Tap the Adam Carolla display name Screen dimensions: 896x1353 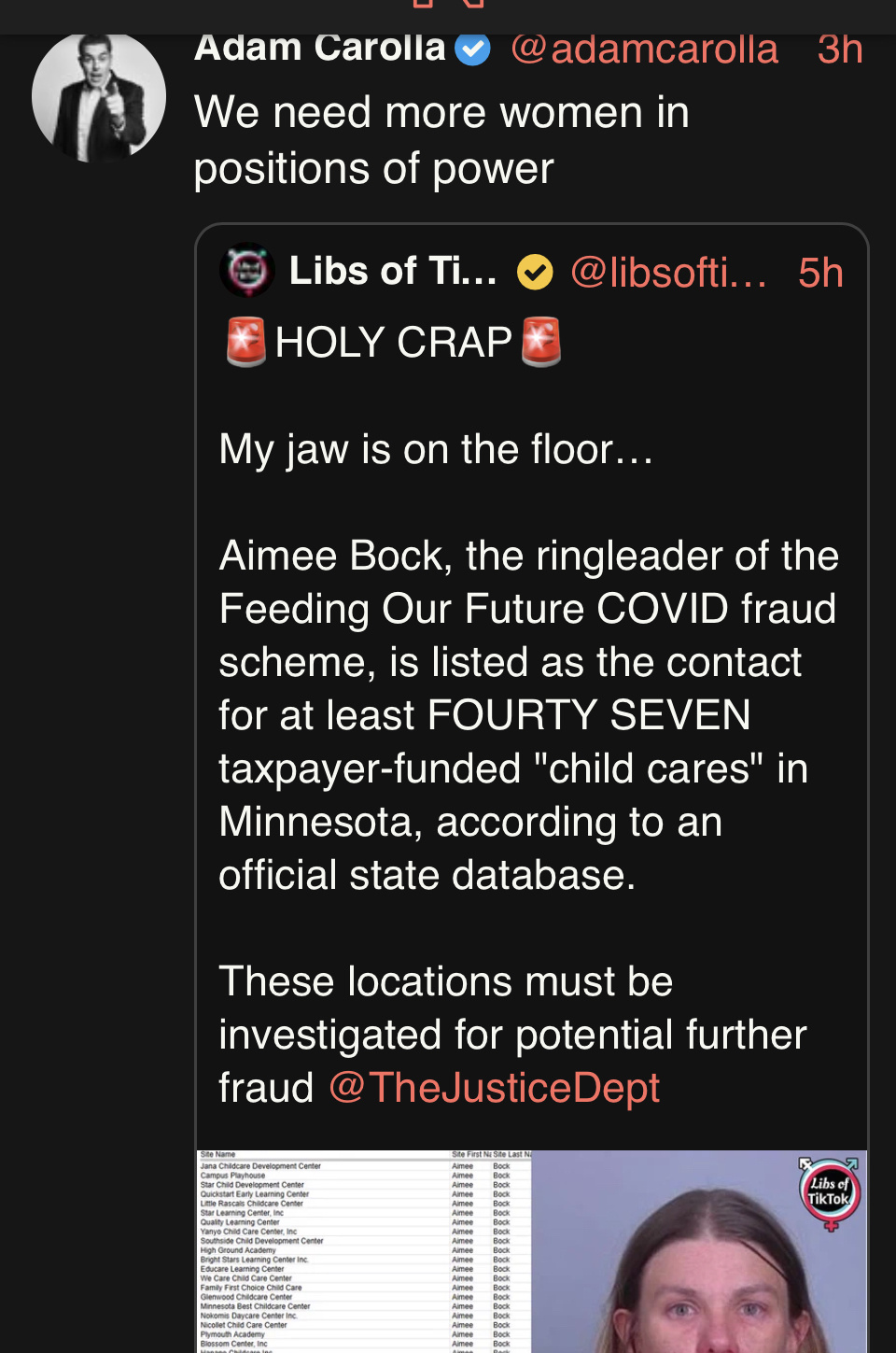click(x=319, y=47)
